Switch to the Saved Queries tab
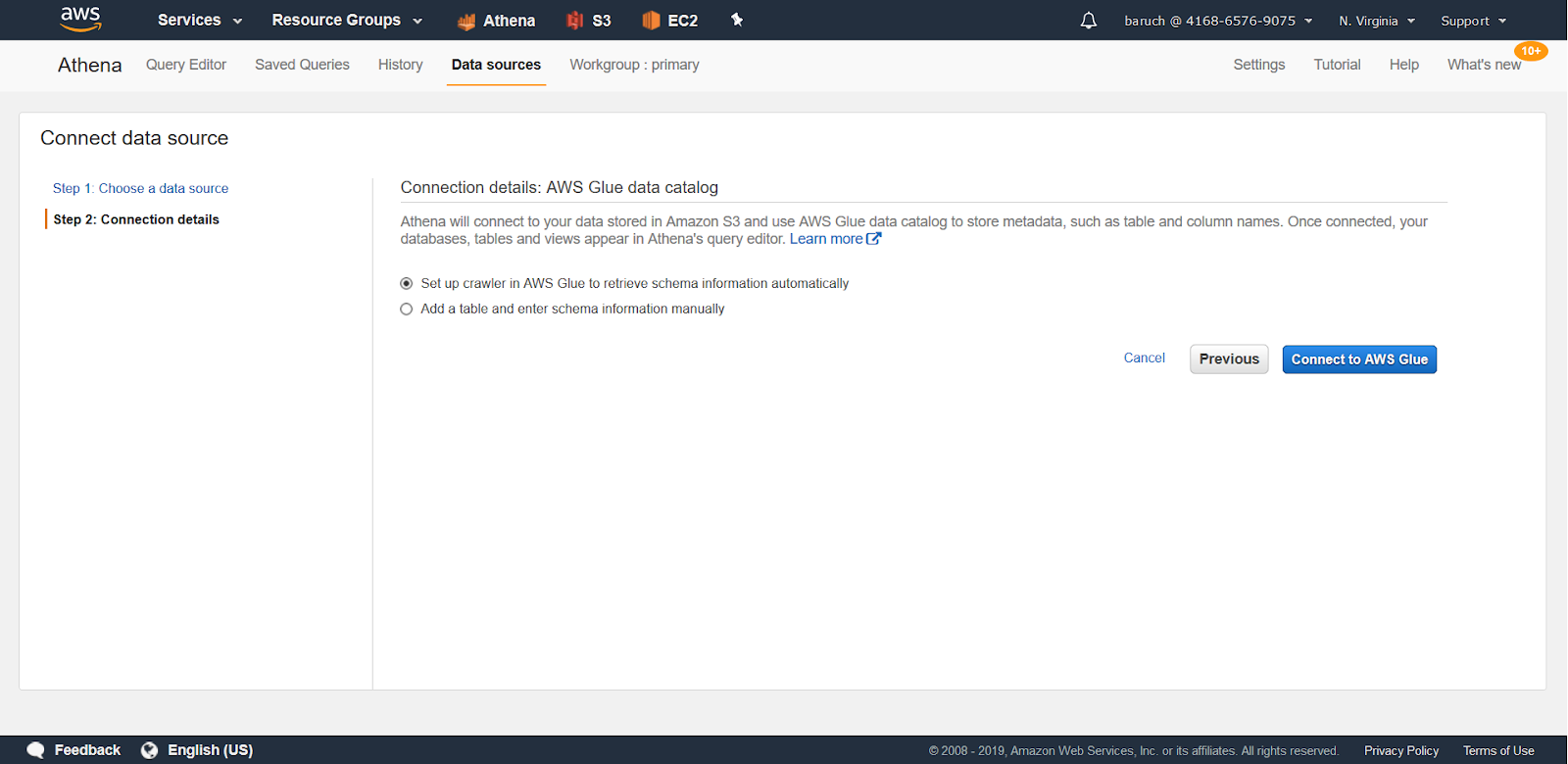This screenshot has width=1568, height=764. coord(302,65)
